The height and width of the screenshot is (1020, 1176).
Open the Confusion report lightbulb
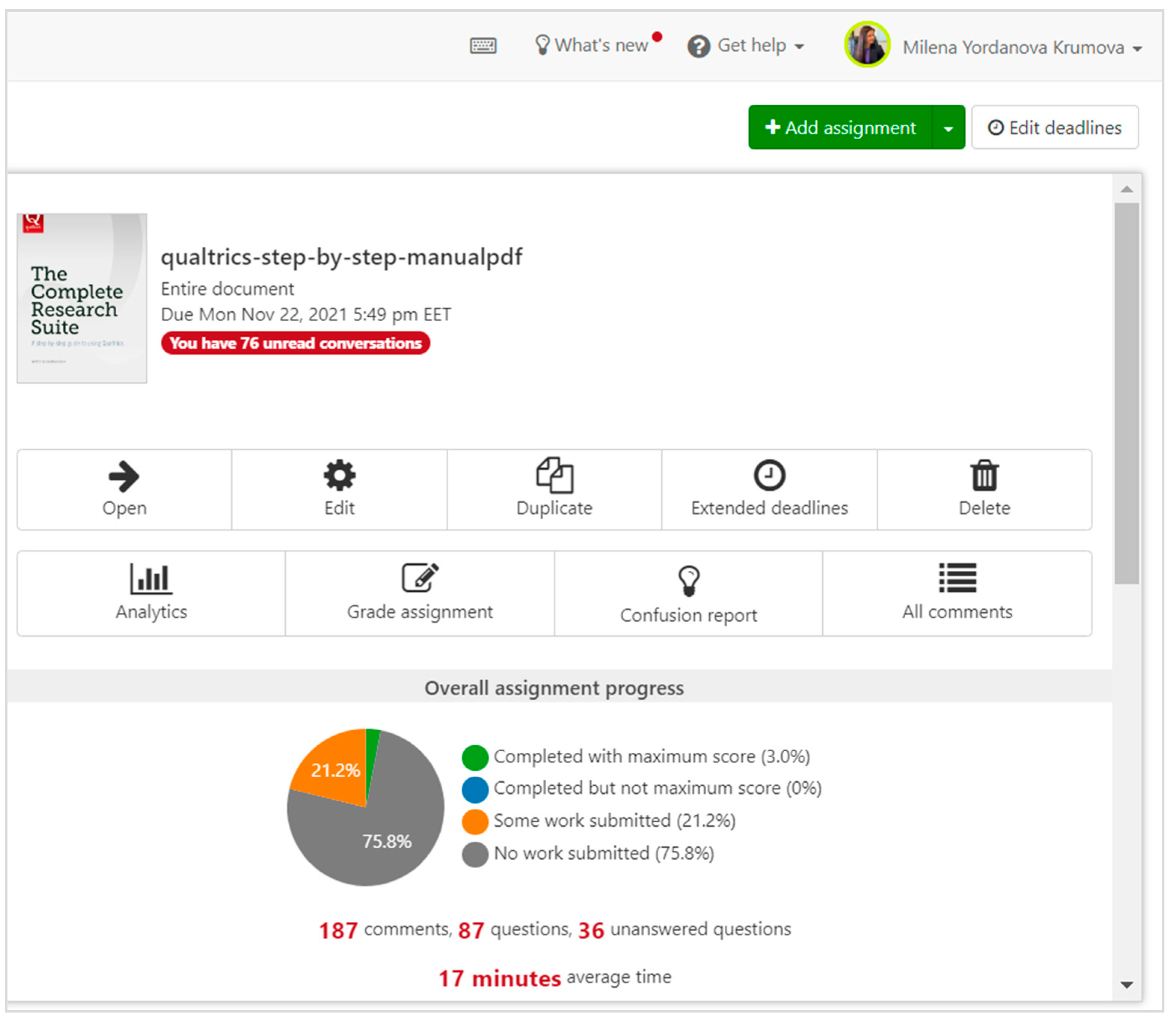[x=688, y=581]
